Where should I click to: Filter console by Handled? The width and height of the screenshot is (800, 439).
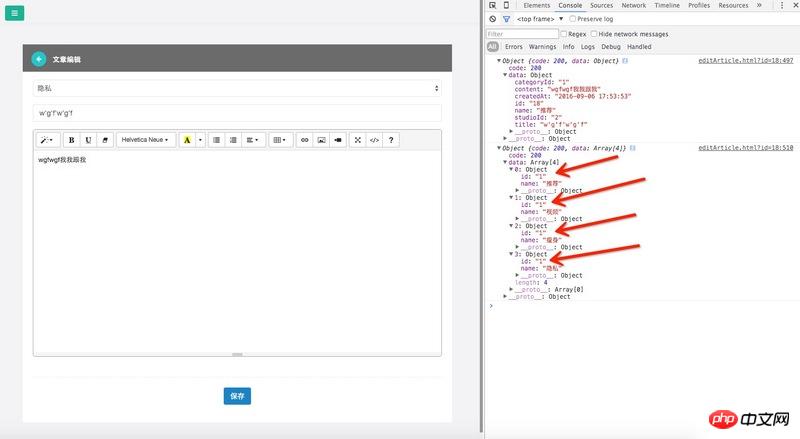click(x=639, y=46)
